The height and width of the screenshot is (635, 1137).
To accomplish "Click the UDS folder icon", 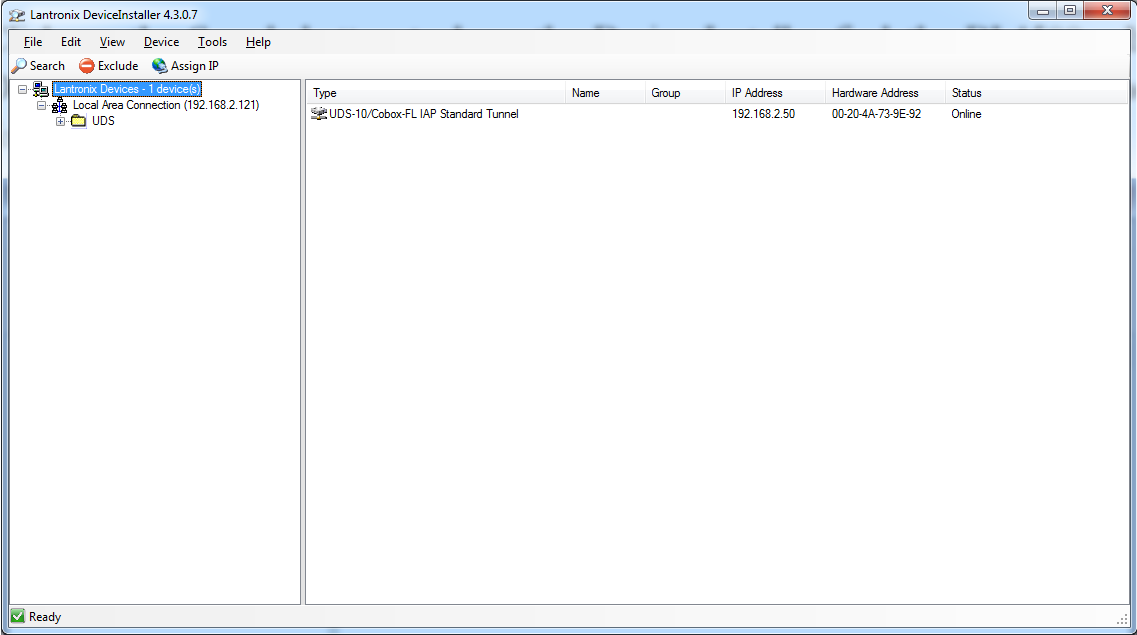I will click(78, 121).
